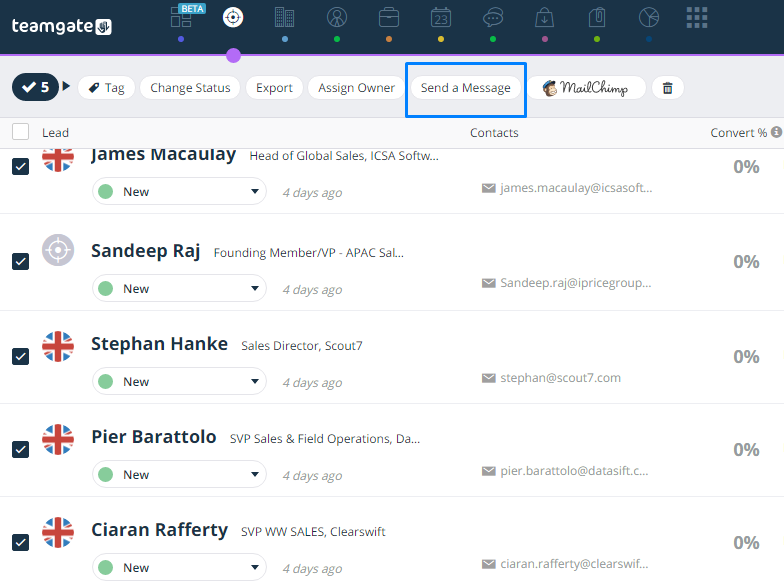Open the Conversations chat bubble icon
The height and width of the screenshot is (587, 784).
(x=493, y=18)
